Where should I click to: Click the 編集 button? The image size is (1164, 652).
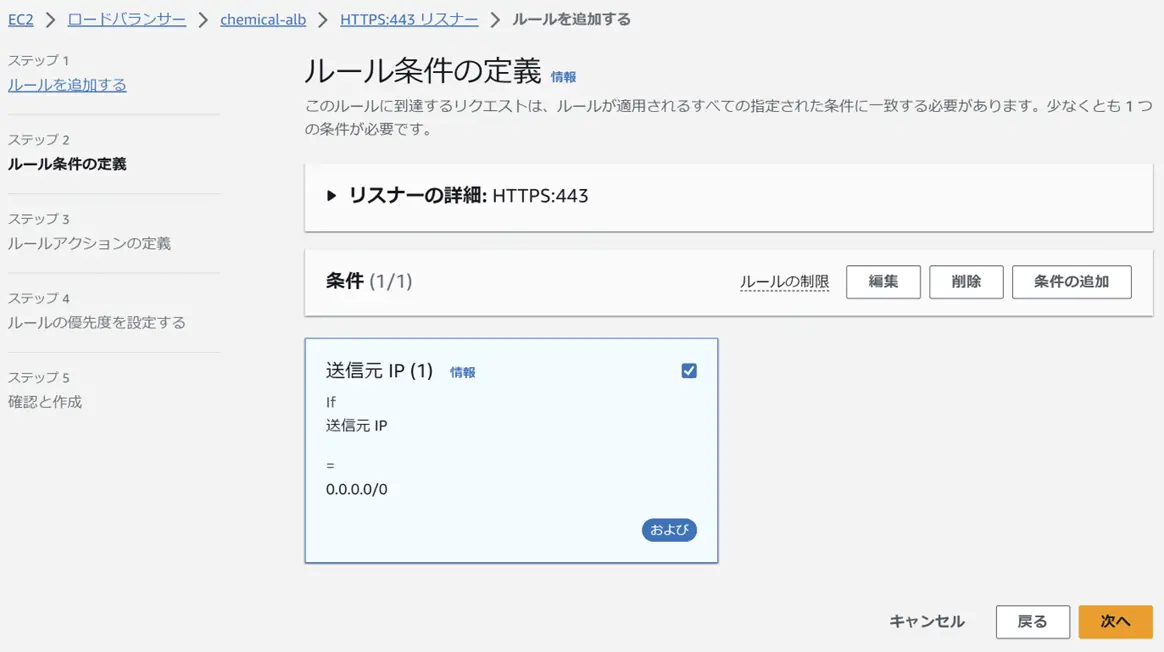[883, 282]
